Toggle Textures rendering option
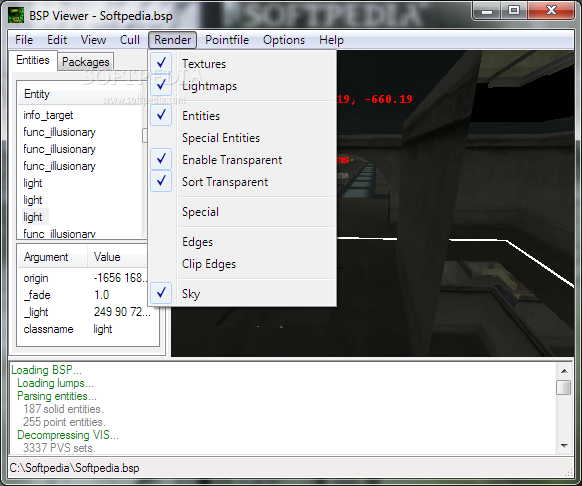This screenshot has width=582, height=486. 242,63
